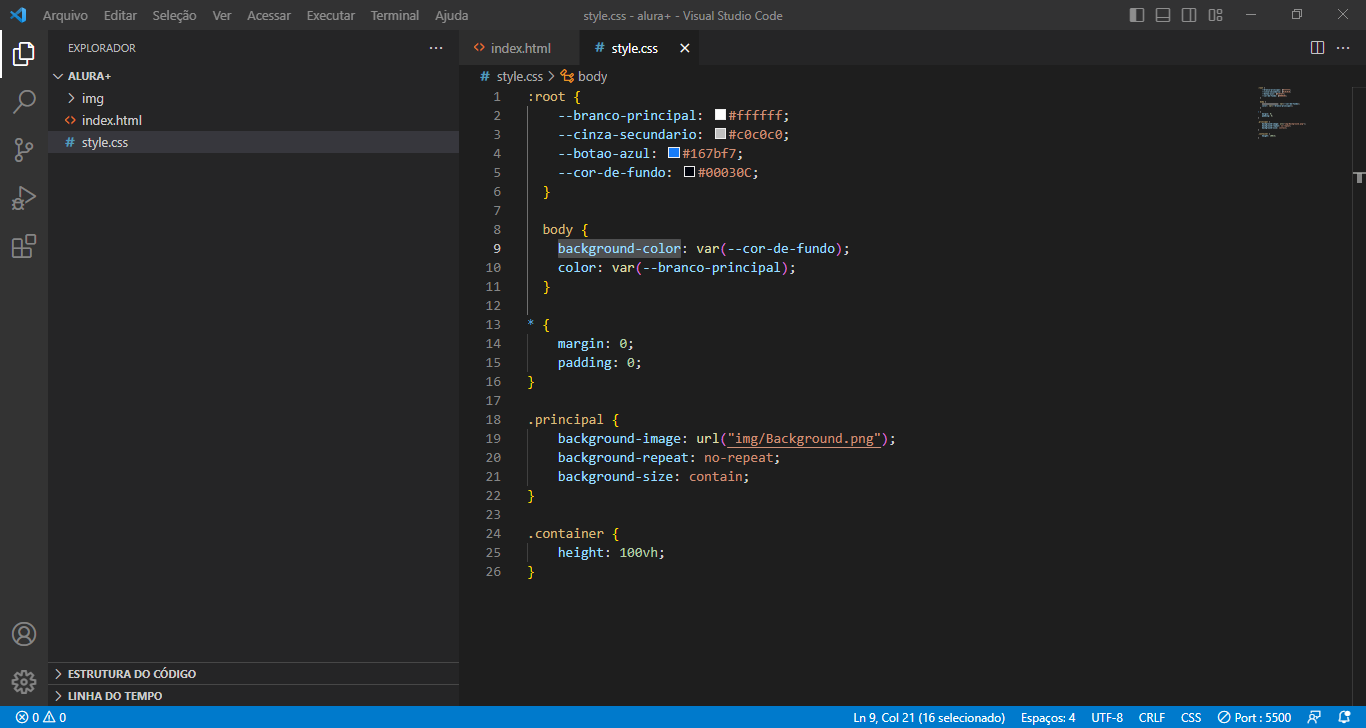The image size is (1366, 728).
Task: Open the Manage gear icon
Action: pos(24,682)
